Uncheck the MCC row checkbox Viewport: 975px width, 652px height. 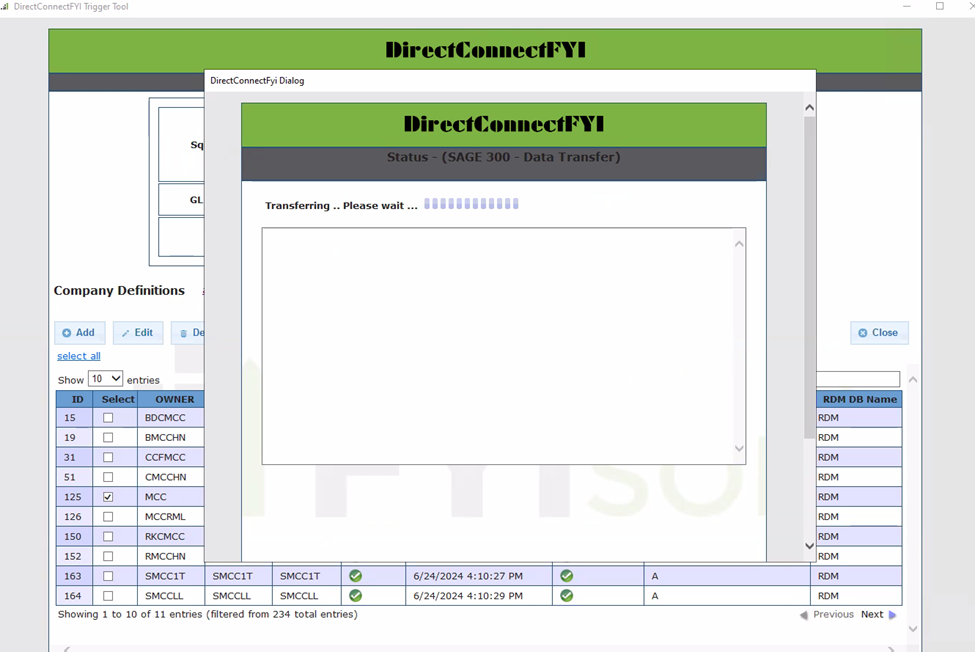tap(108, 497)
